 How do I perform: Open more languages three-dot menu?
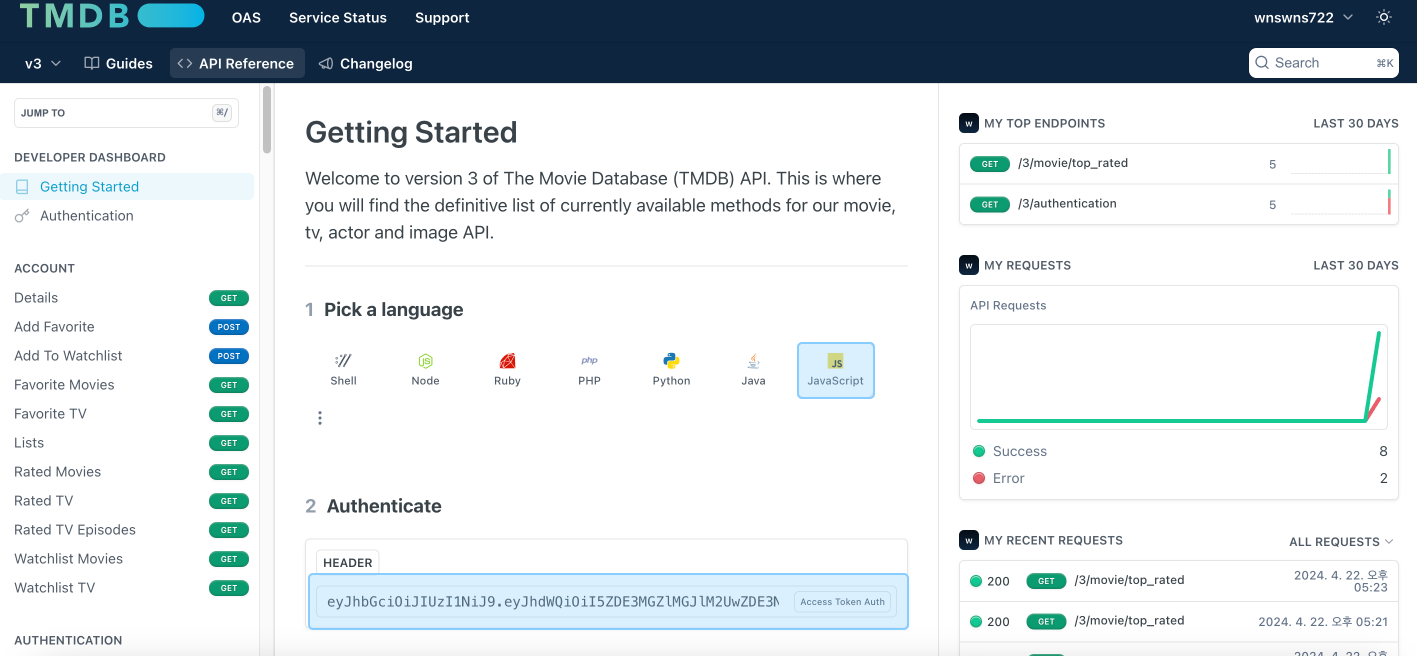tap(320, 418)
